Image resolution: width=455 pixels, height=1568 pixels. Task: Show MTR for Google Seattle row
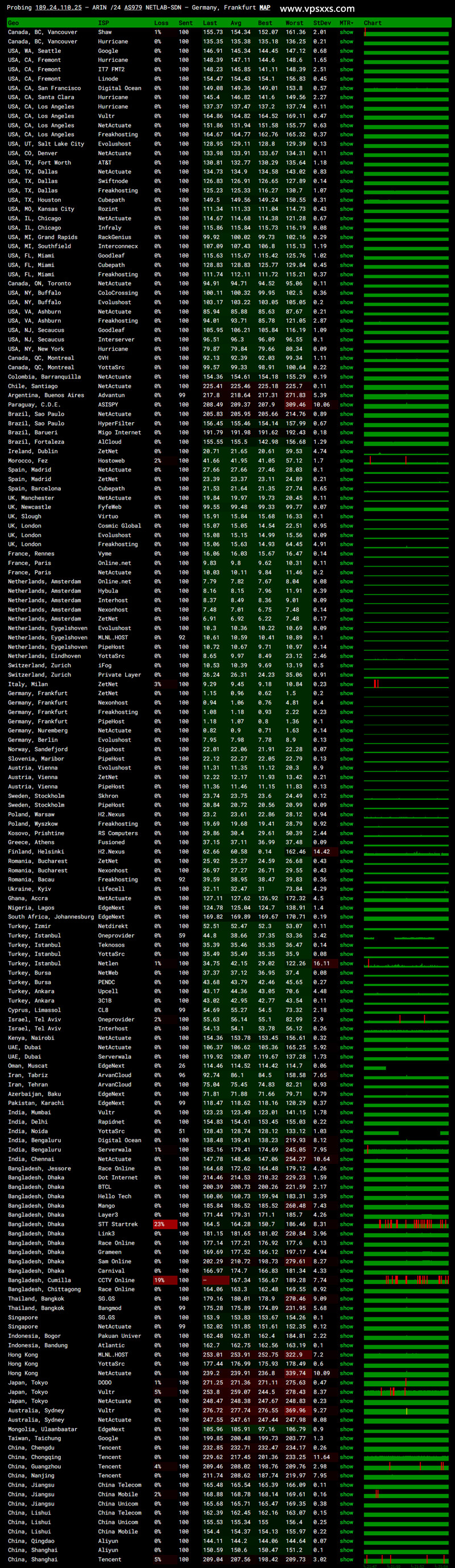click(346, 51)
